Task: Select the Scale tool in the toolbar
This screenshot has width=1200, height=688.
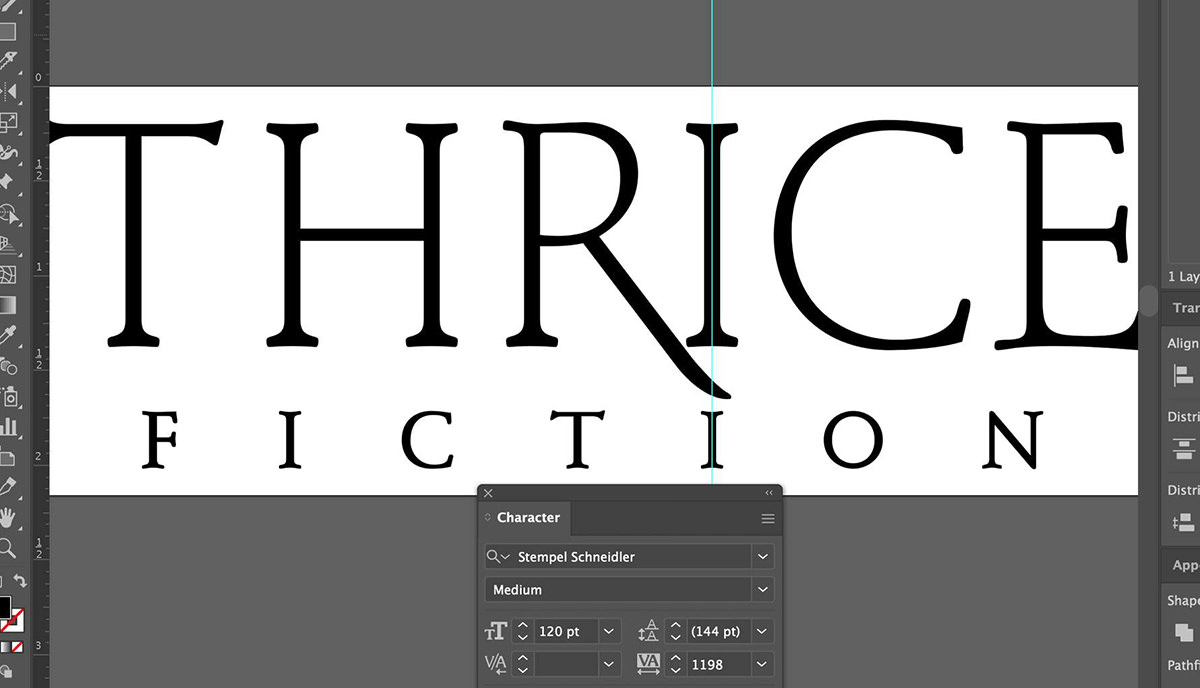Action: [x=9, y=122]
